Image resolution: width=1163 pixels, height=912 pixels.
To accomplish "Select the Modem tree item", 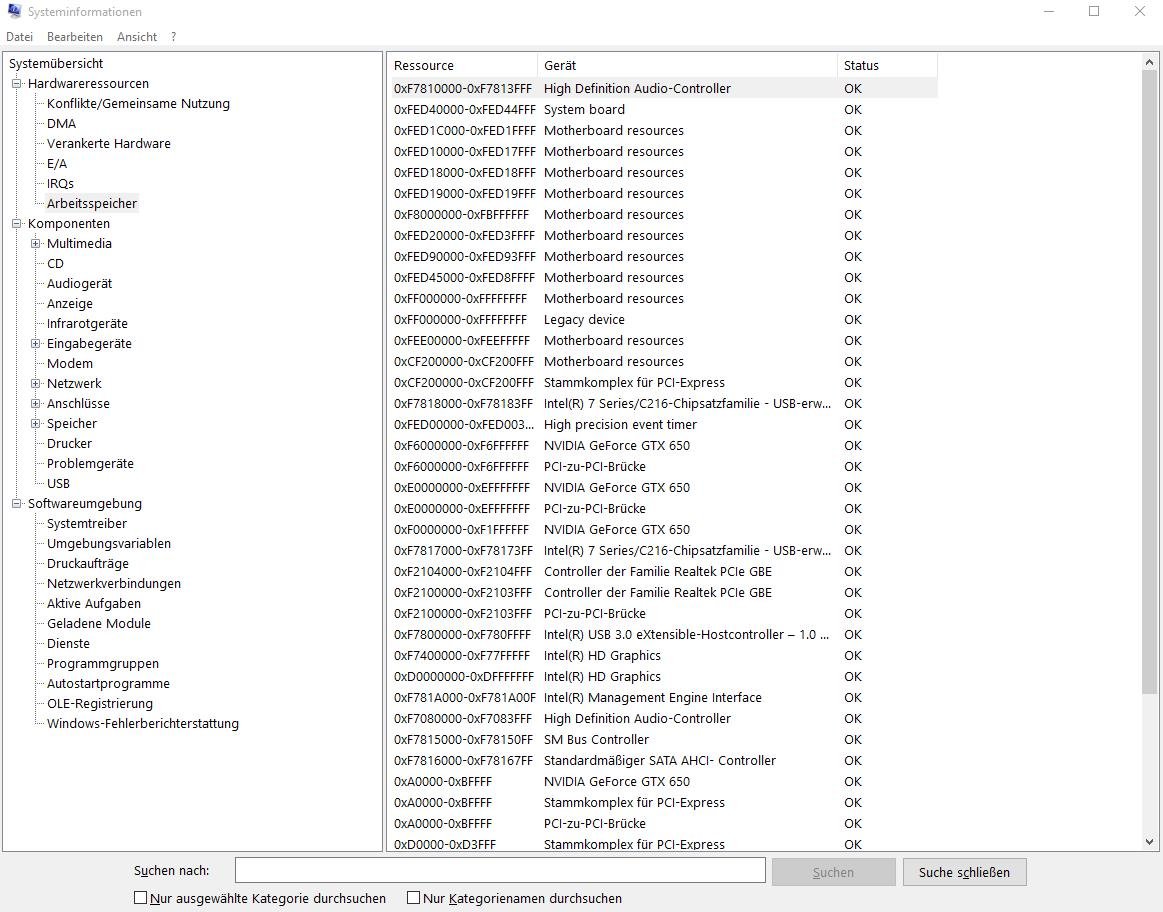I will pyautogui.click(x=70, y=364).
